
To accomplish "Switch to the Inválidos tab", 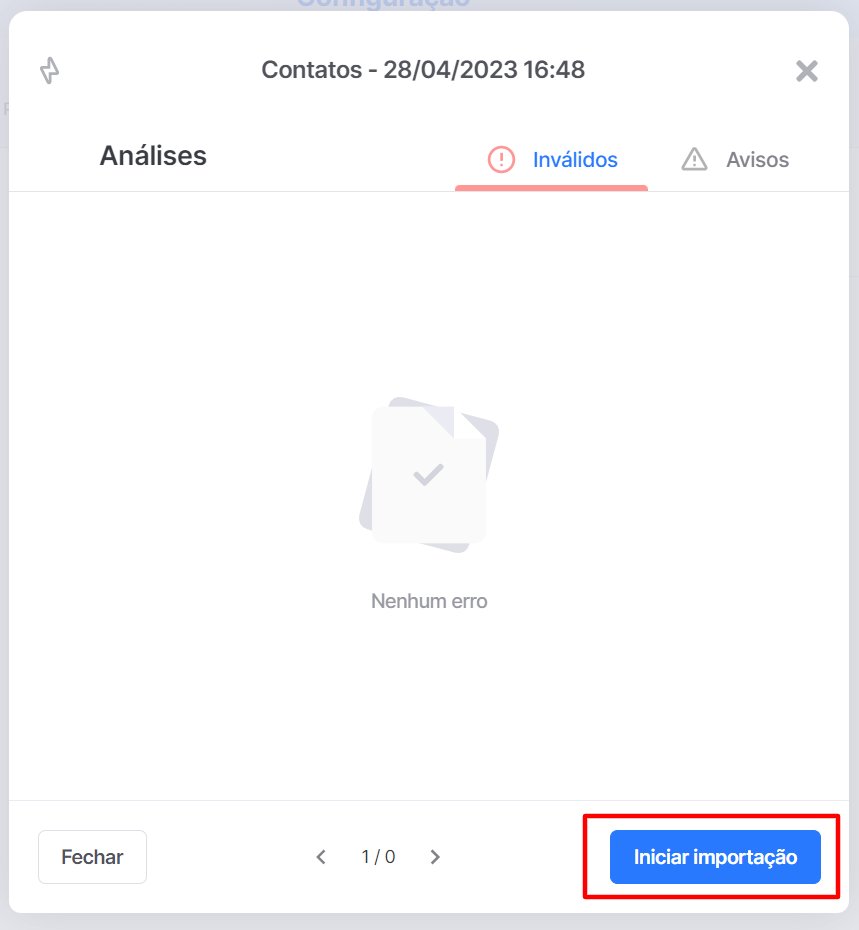I will 551,160.
